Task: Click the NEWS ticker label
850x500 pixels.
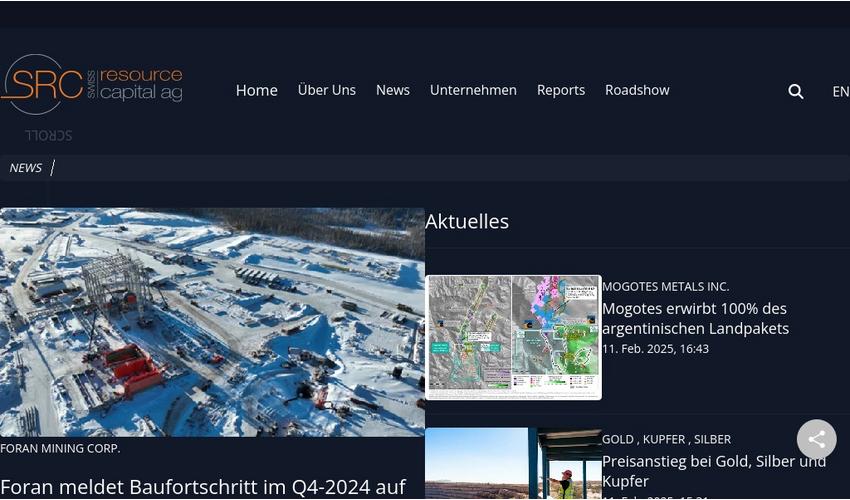Action: pos(25,168)
